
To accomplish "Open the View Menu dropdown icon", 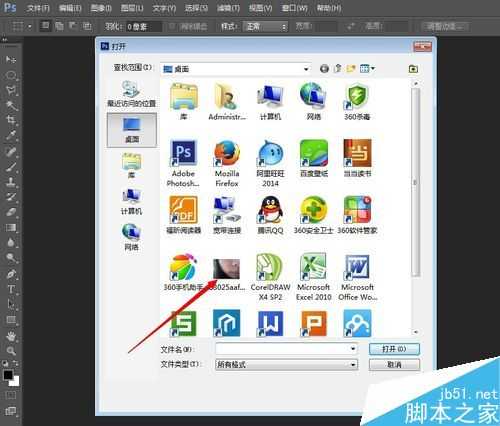I will click(x=367, y=69).
